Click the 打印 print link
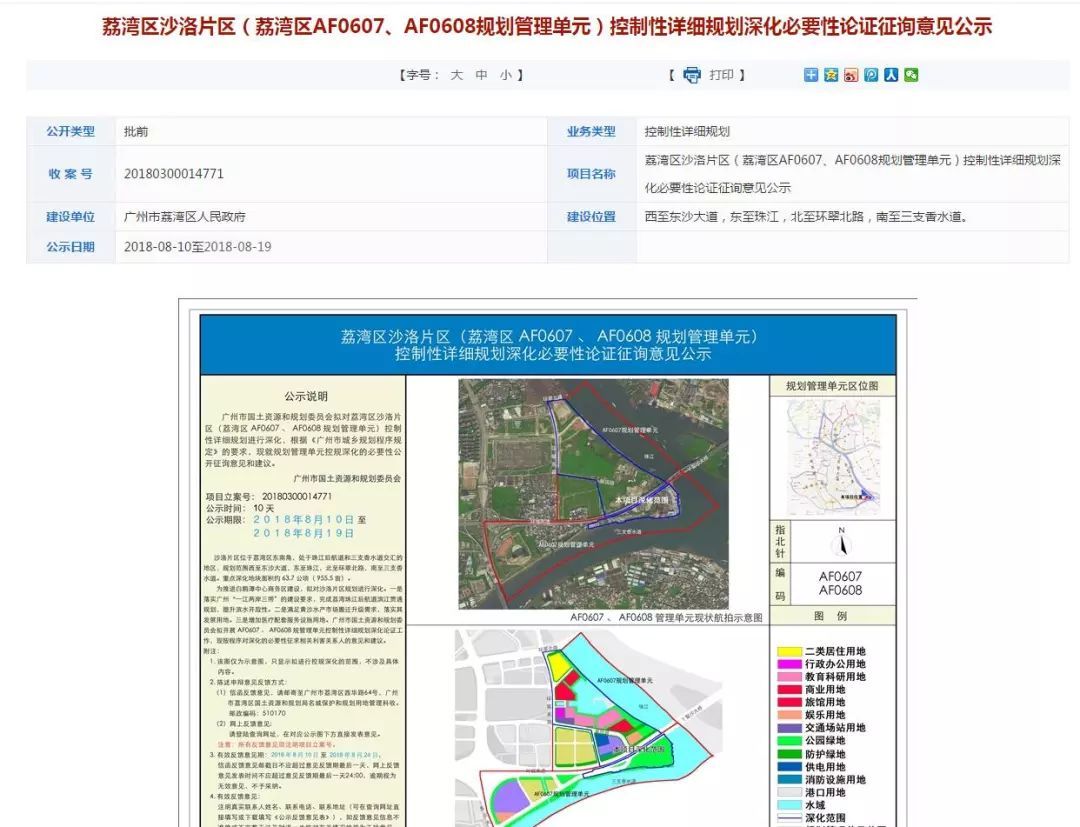Viewport: 1080px width, 827px height. tap(721, 75)
